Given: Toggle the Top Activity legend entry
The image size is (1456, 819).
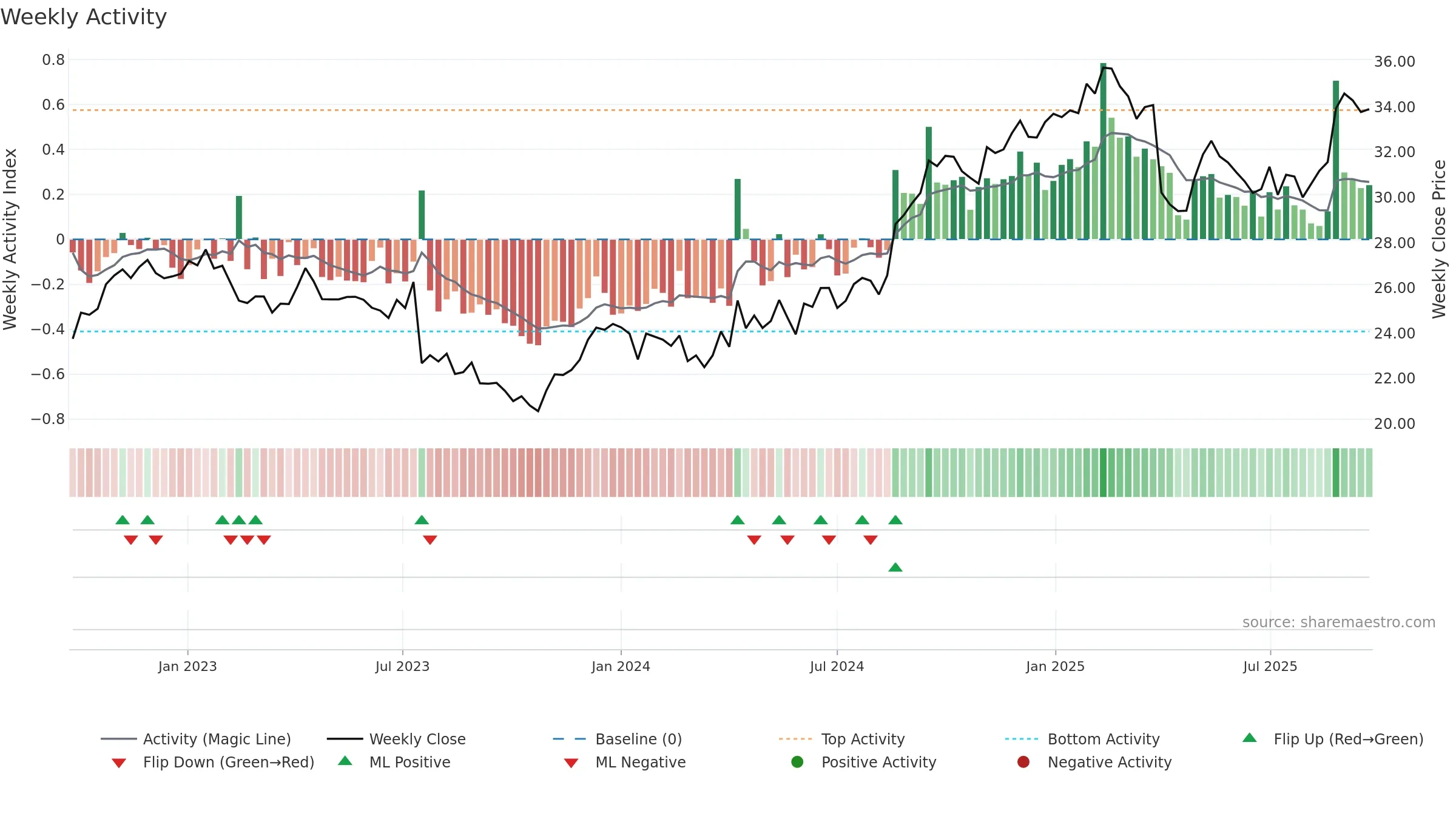Looking at the screenshot, I should (842, 739).
